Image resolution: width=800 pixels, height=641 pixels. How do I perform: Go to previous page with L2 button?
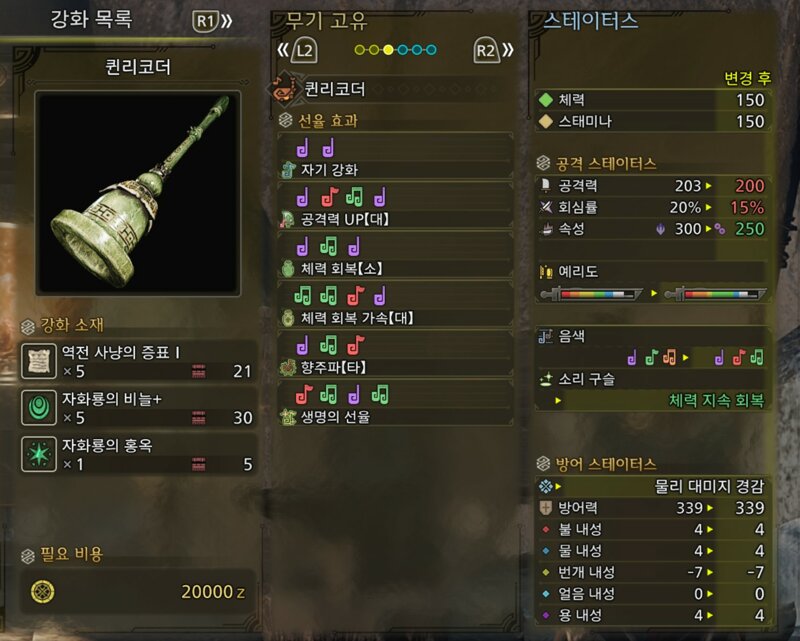[x=297, y=50]
